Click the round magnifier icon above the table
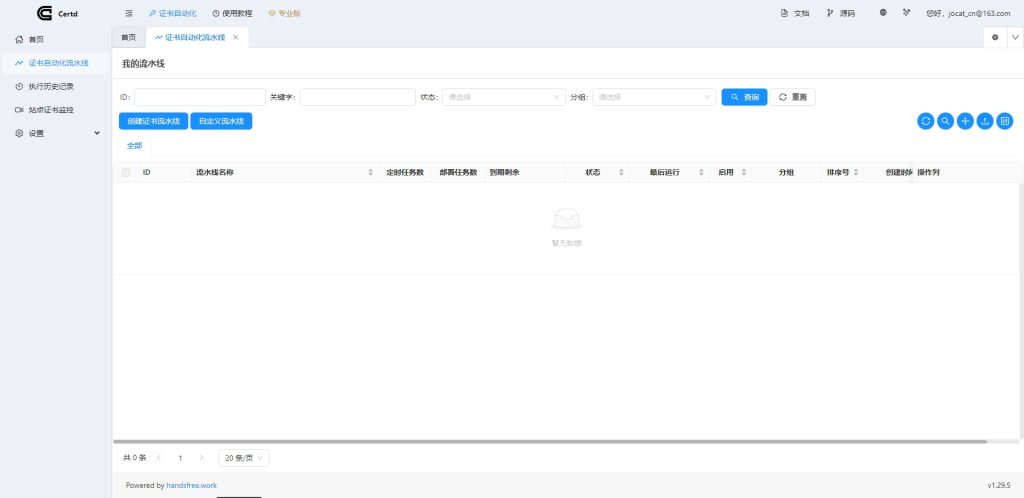Image resolution: width=1024 pixels, height=498 pixels. pos(945,121)
